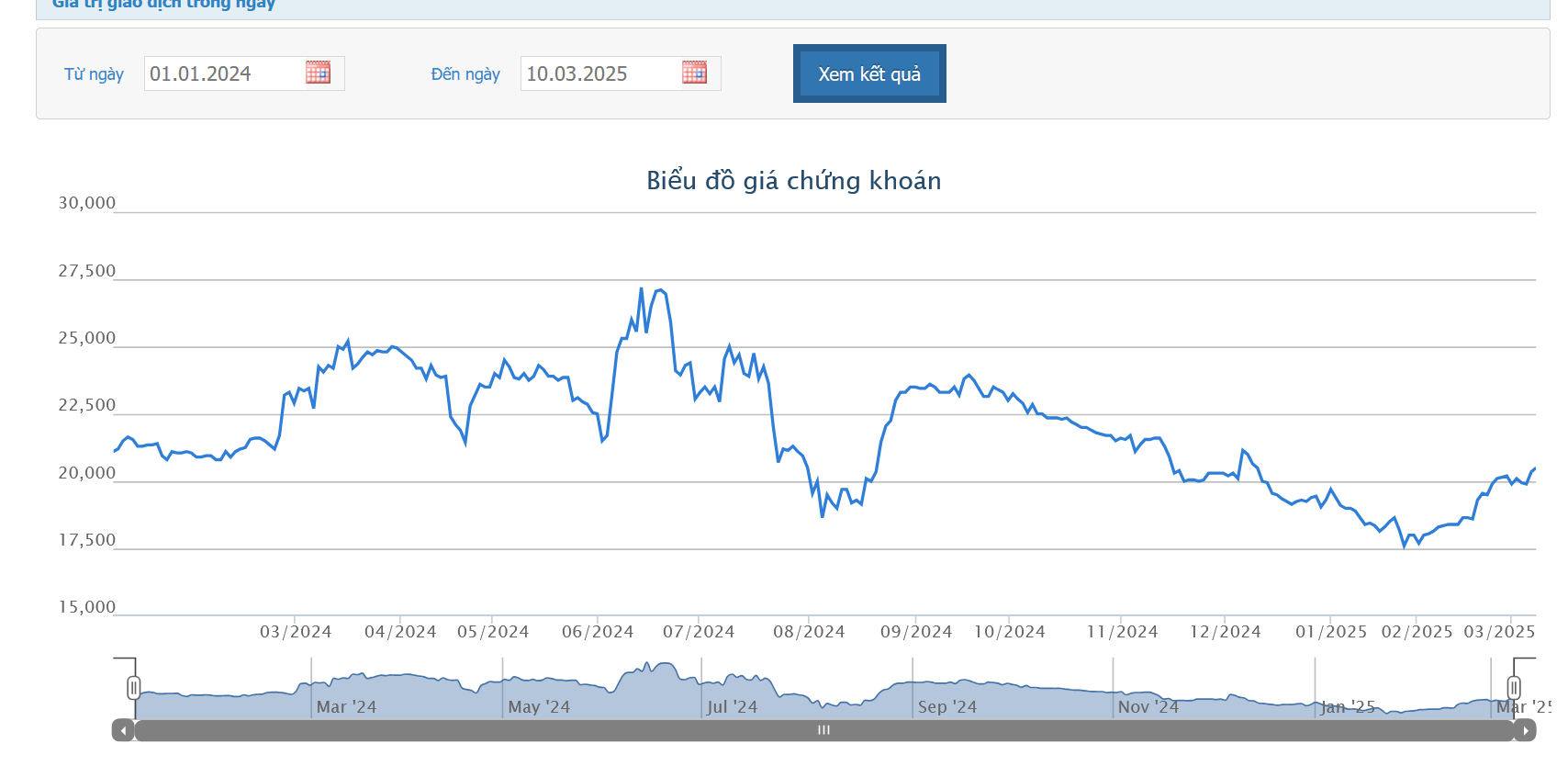Screen dimensions: 1568x766
Task: Open the calendar picker for Đến ngày
Action: tap(694, 73)
